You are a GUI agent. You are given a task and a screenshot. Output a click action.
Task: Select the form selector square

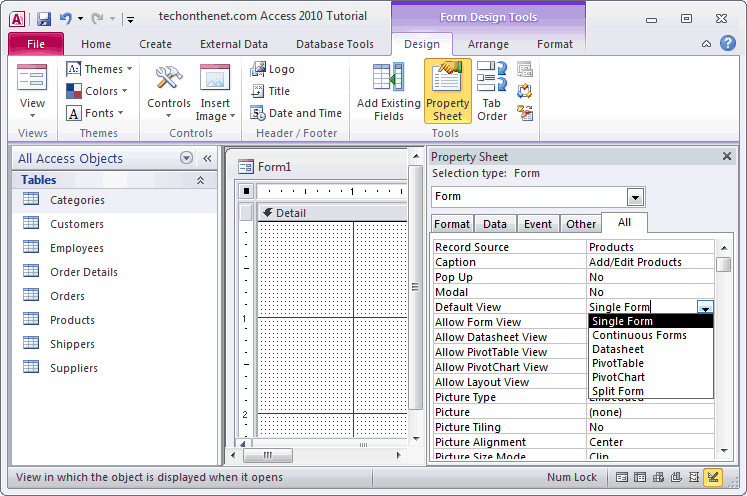pyautogui.click(x=246, y=191)
